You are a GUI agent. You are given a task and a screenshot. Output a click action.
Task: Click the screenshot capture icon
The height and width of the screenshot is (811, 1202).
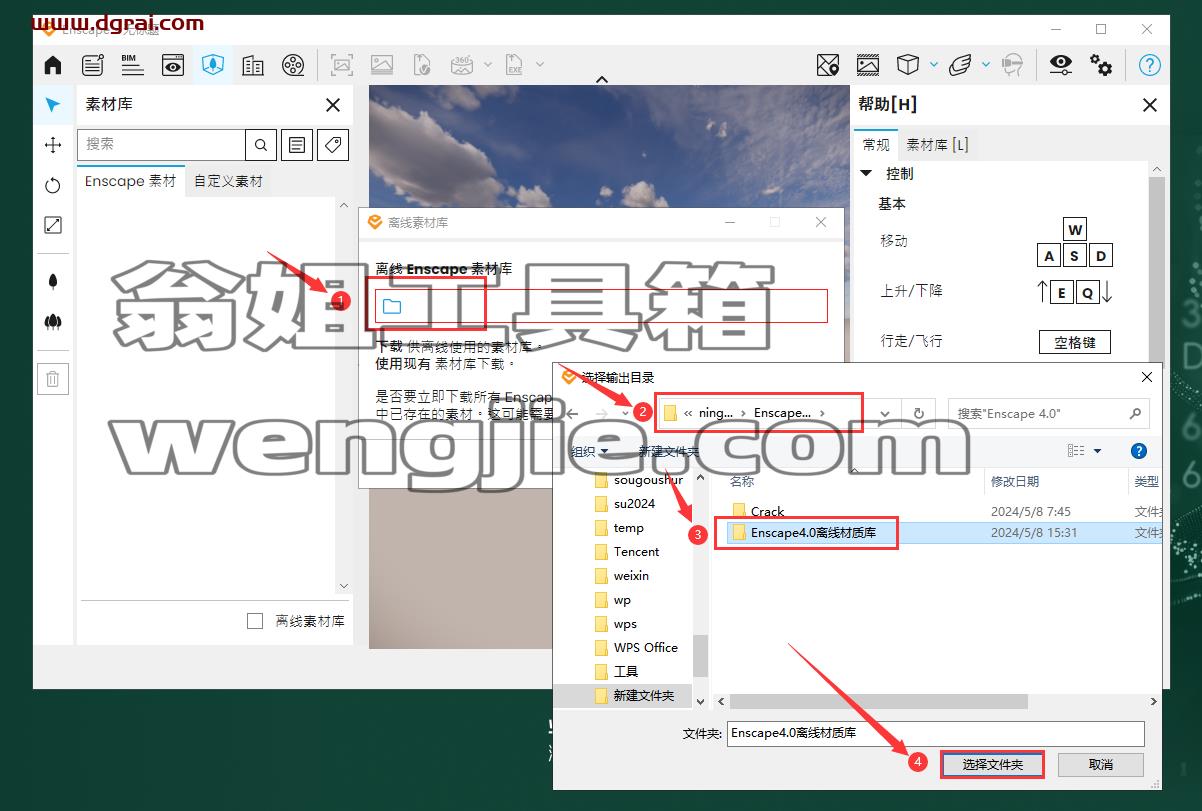(342, 66)
